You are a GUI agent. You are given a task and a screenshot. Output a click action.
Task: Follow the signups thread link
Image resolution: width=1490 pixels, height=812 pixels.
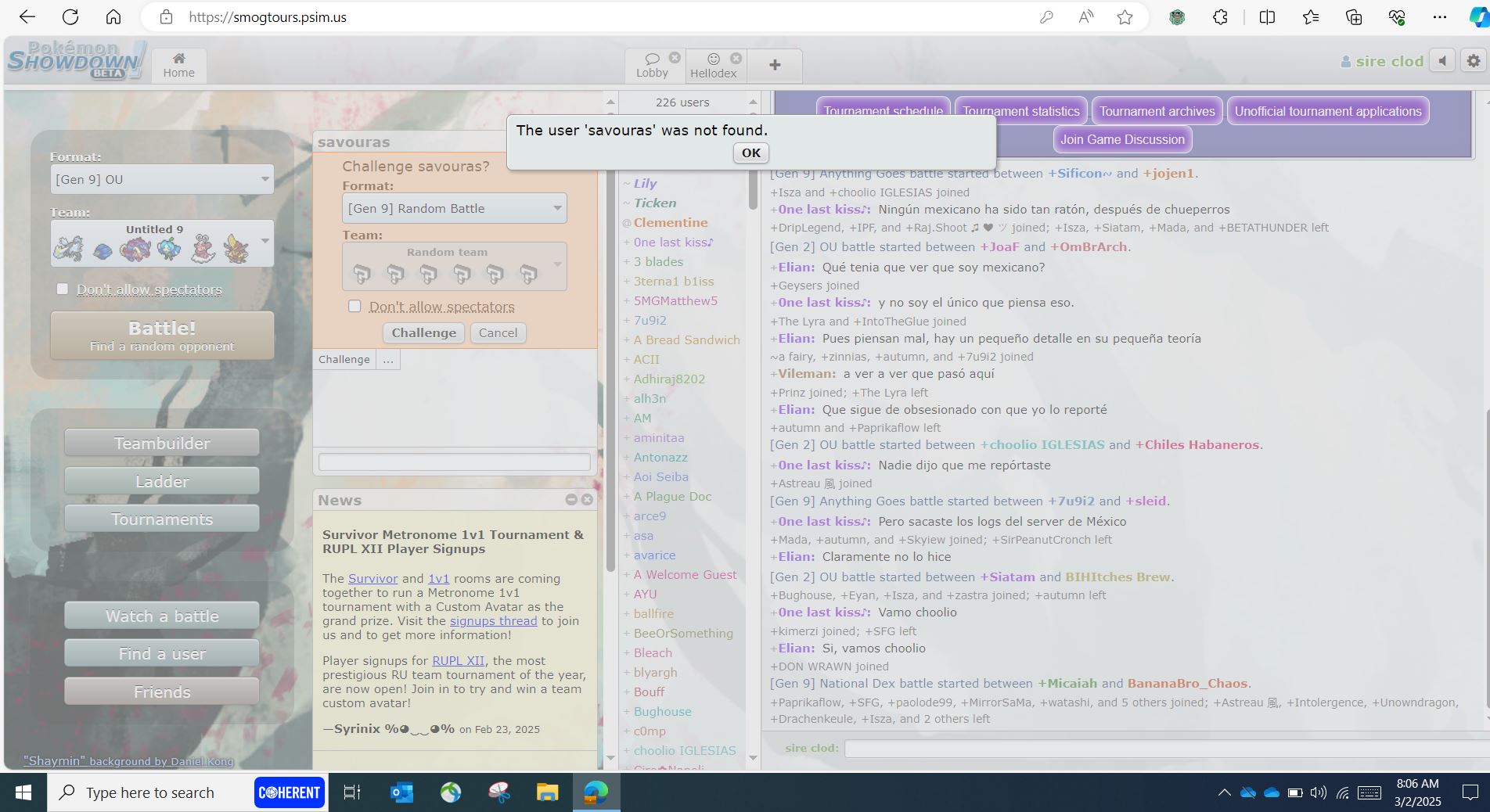[493, 620]
